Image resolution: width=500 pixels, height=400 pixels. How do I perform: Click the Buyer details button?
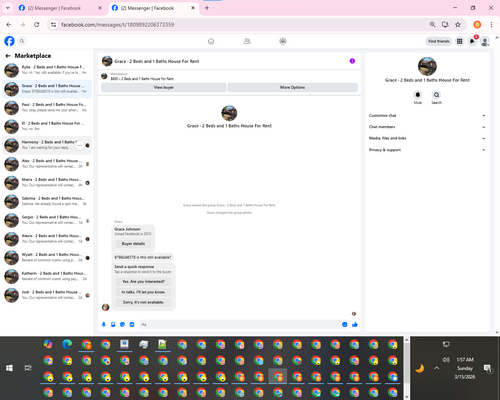tap(133, 244)
